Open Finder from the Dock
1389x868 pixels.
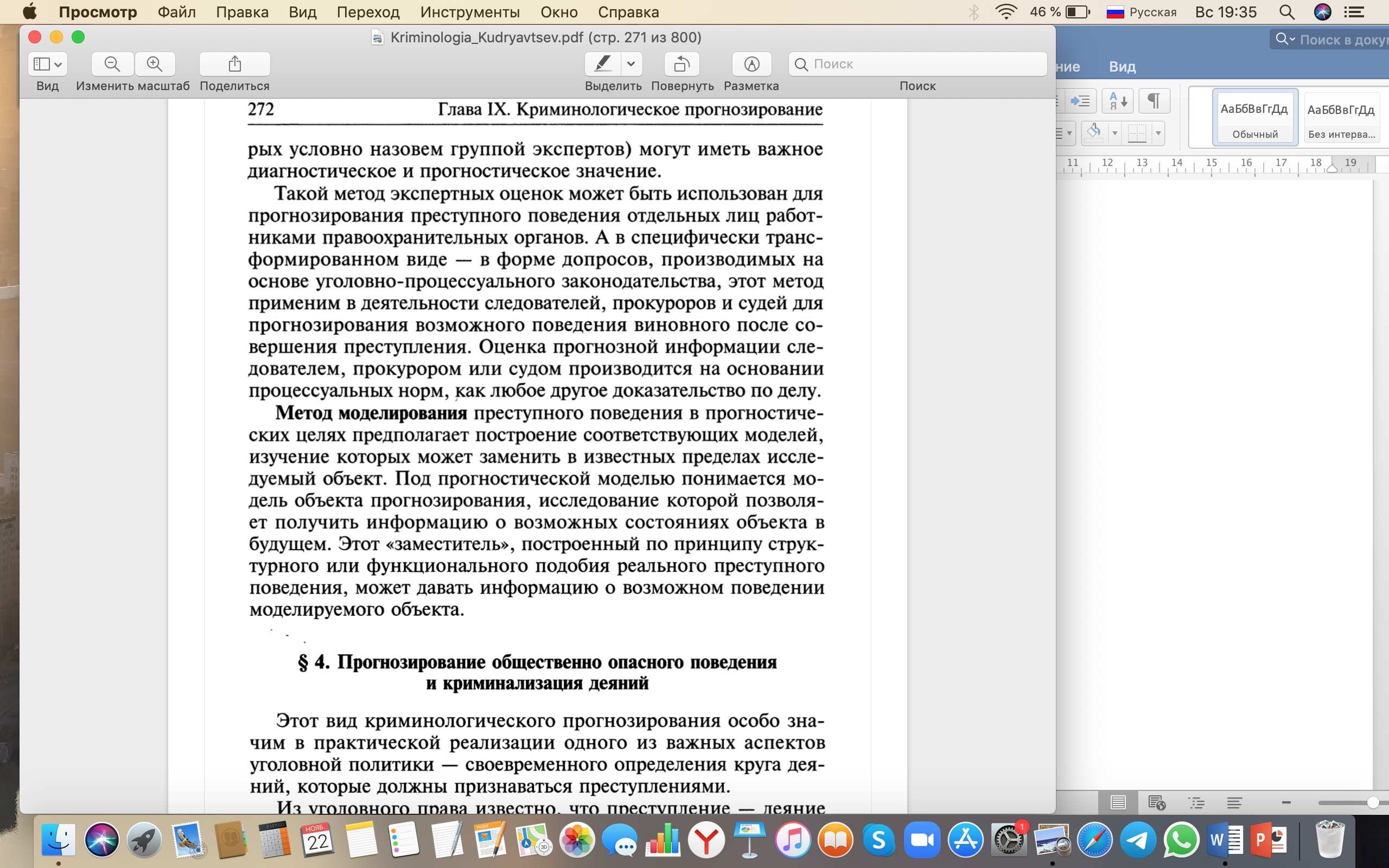point(58,840)
